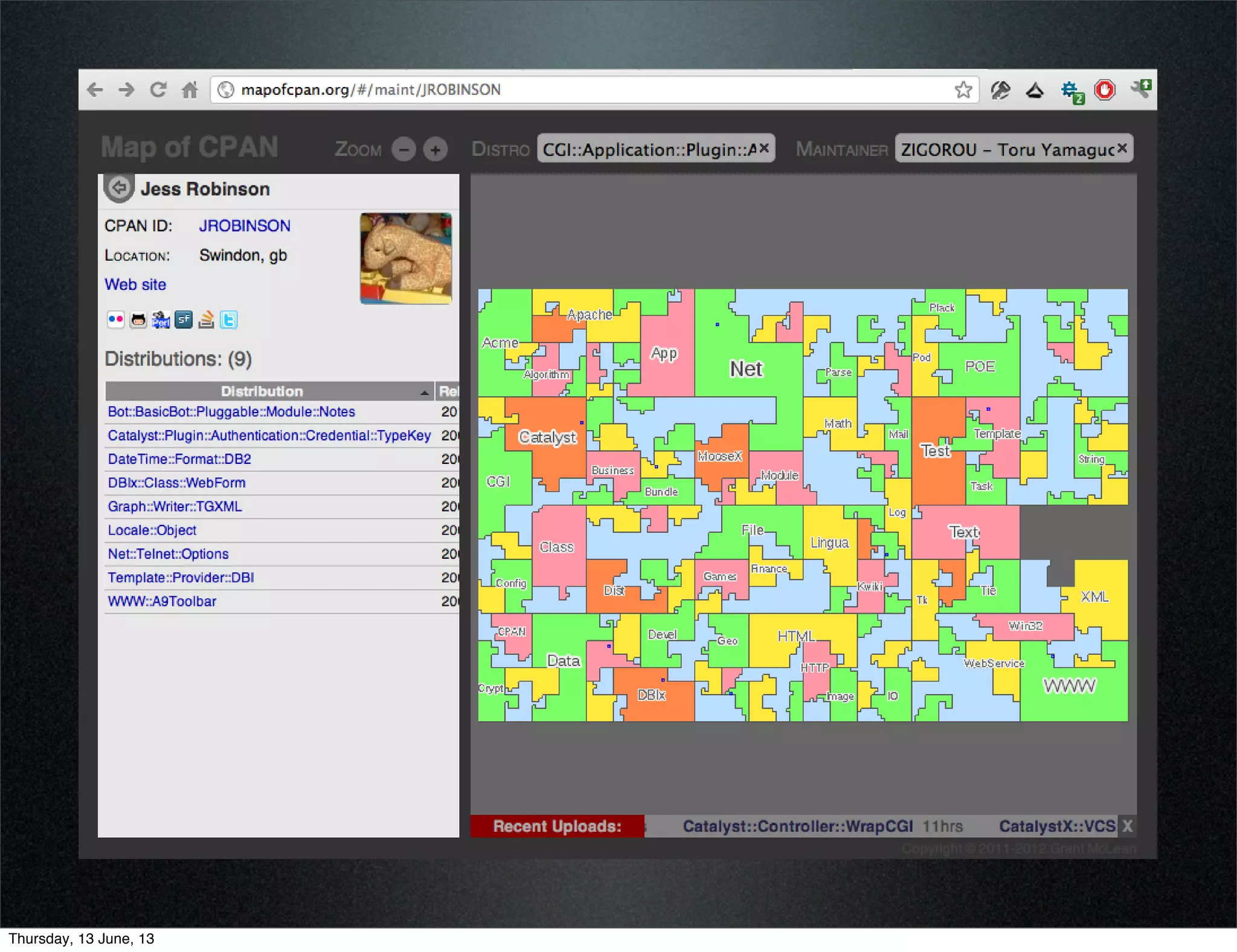Clear the Distro search field
This screenshot has width=1237, height=952.
[x=764, y=148]
